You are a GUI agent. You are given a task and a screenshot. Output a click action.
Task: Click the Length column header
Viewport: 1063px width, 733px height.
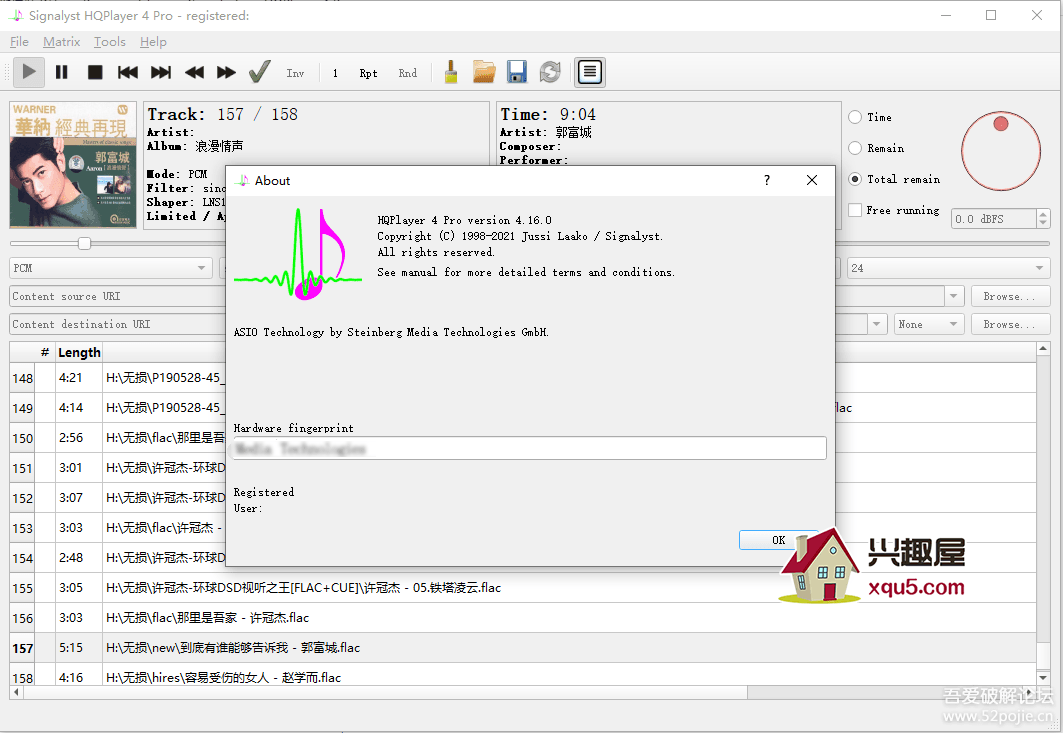[79, 353]
